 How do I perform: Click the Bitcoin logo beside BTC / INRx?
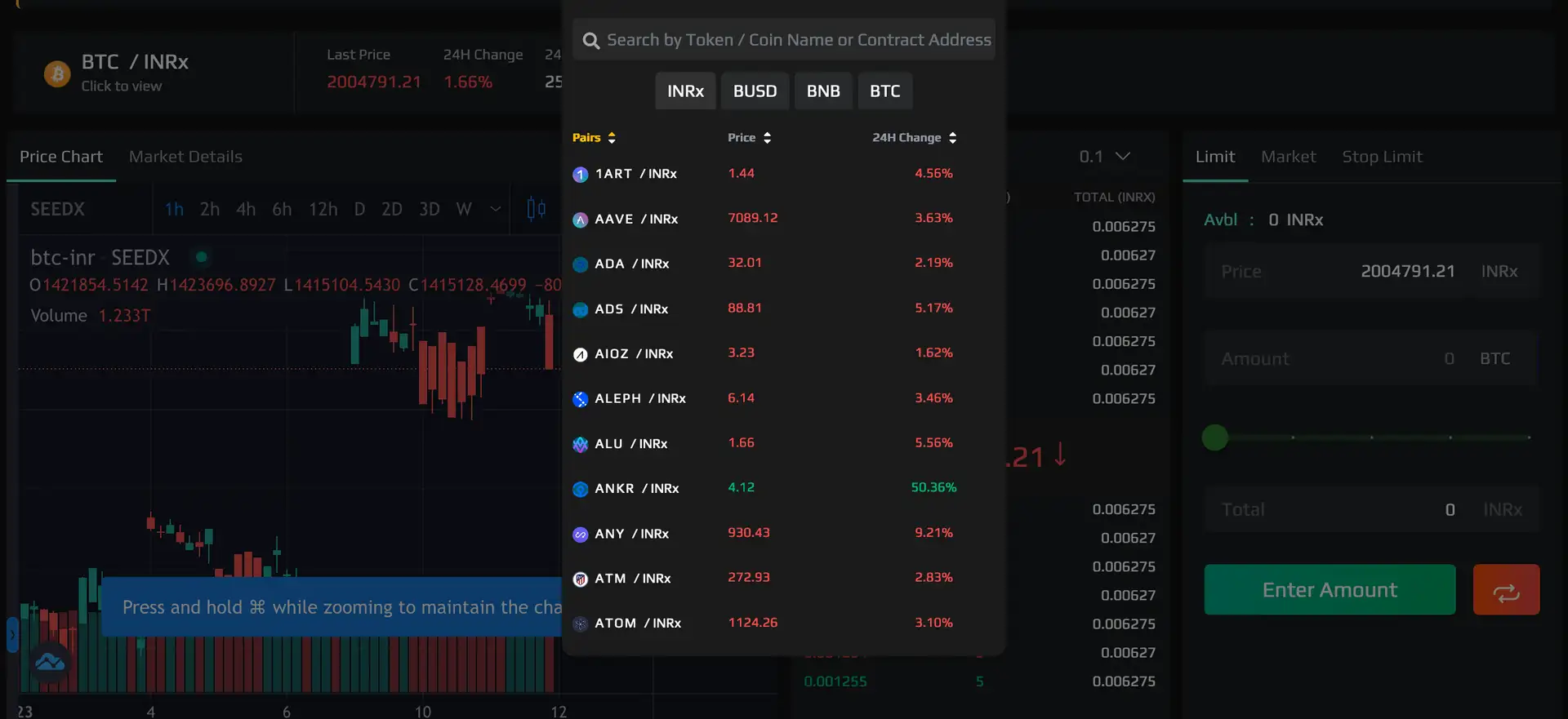click(x=57, y=74)
